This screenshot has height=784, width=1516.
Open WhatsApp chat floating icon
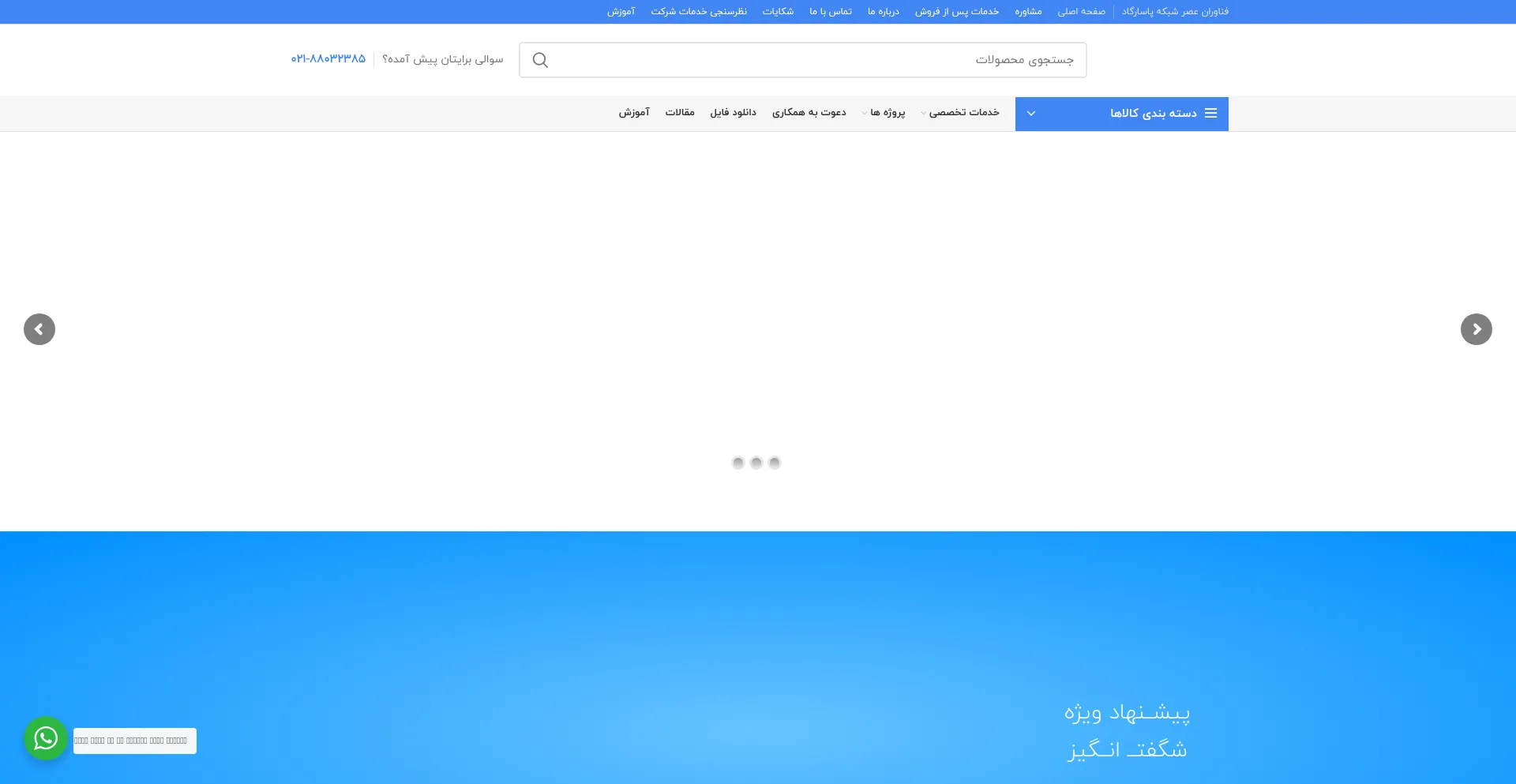pyautogui.click(x=46, y=738)
